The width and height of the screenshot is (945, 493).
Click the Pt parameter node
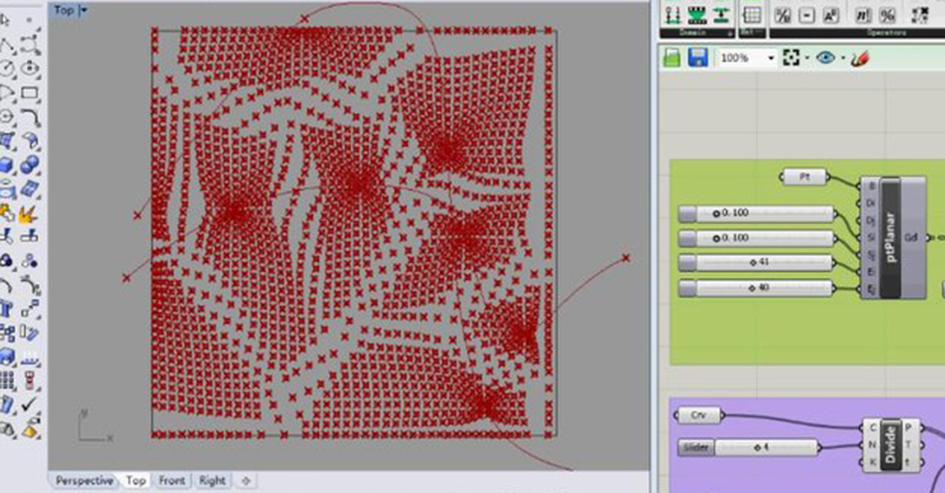tap(804, 177)
